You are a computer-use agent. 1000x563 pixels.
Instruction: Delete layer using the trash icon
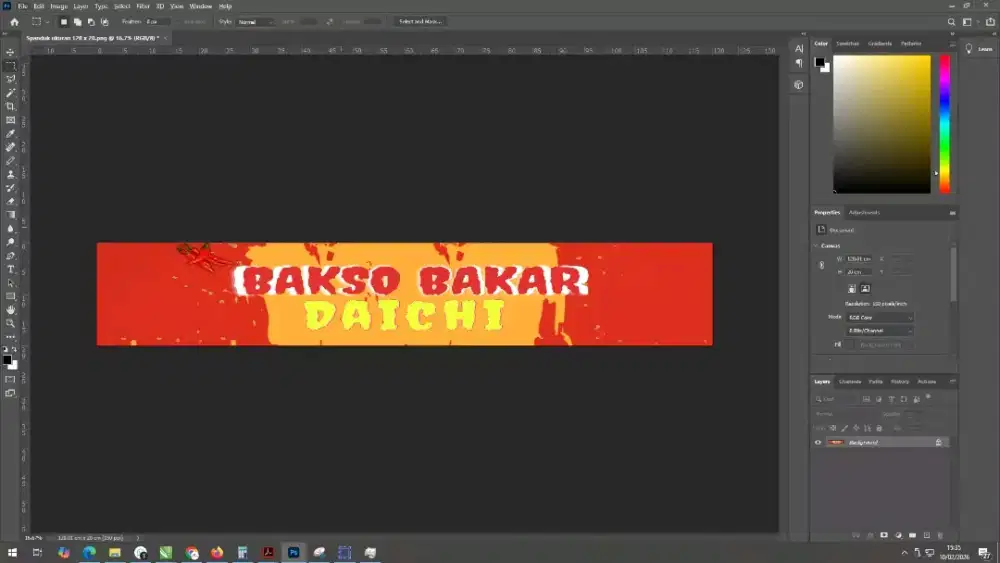coord(940,536)
